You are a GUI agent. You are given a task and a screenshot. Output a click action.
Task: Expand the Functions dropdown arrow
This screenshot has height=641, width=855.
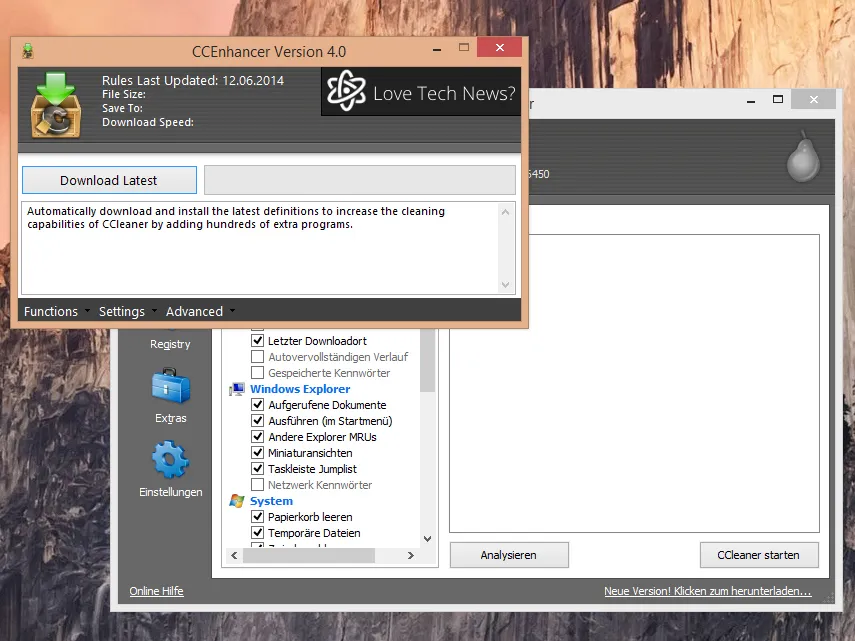(x=87, y=311)
